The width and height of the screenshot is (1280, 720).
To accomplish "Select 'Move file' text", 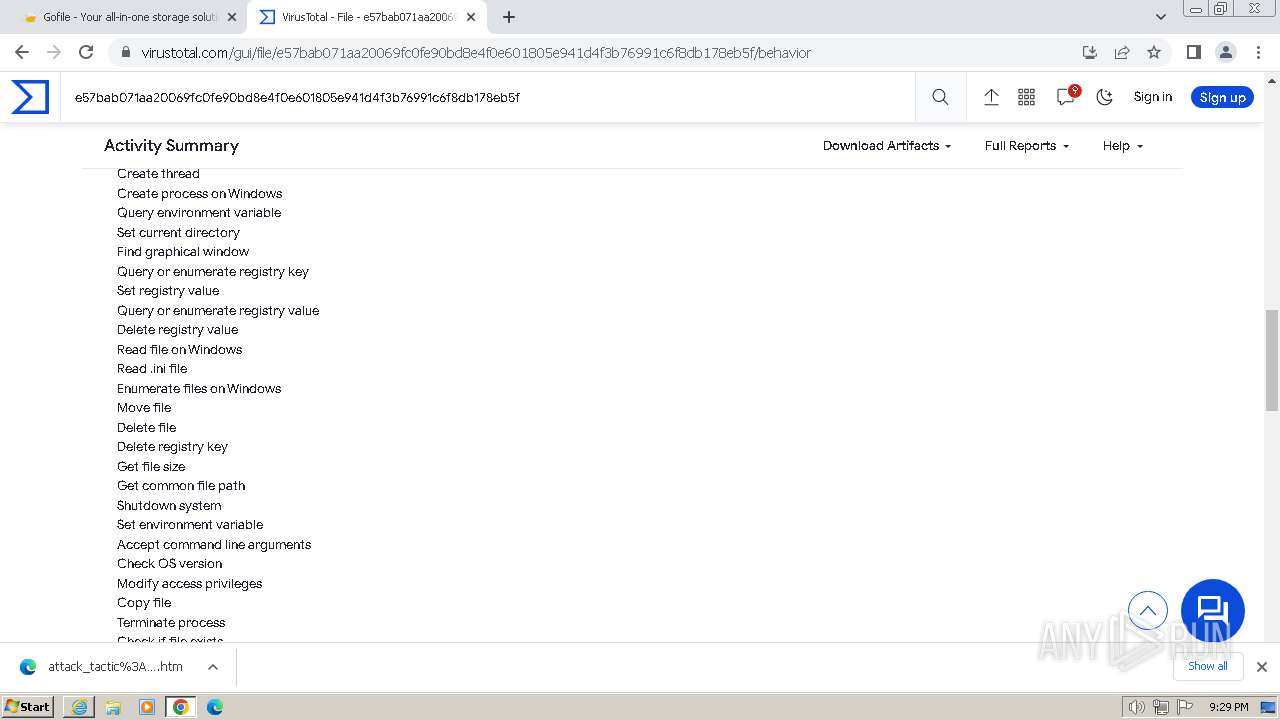I will (144, 408).
